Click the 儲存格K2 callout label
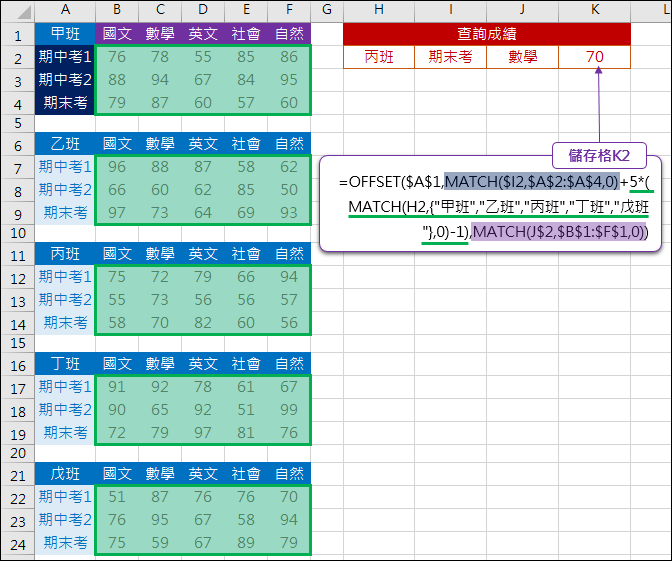Screen dimensions: 672x561 (x=599, y=156)
